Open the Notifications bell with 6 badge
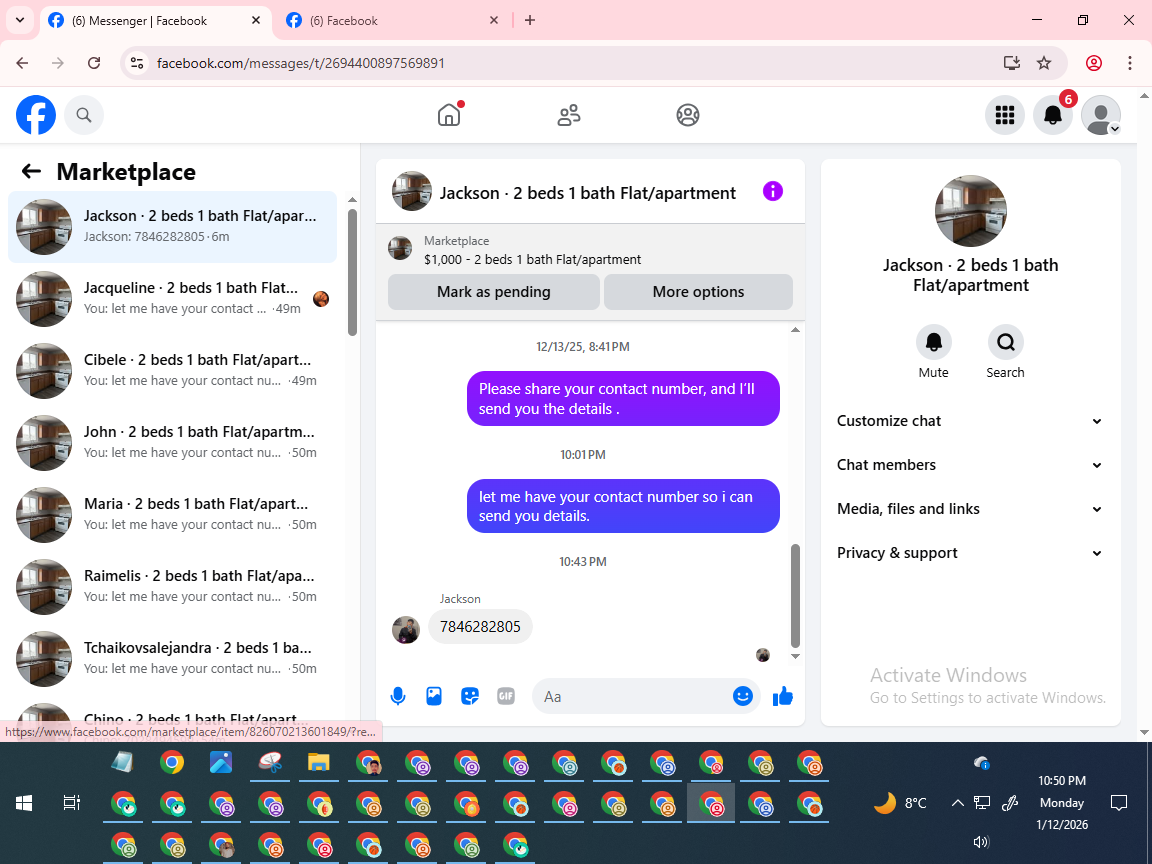1152x864 pixels. pyautogui.click(x=1053, y=115)
